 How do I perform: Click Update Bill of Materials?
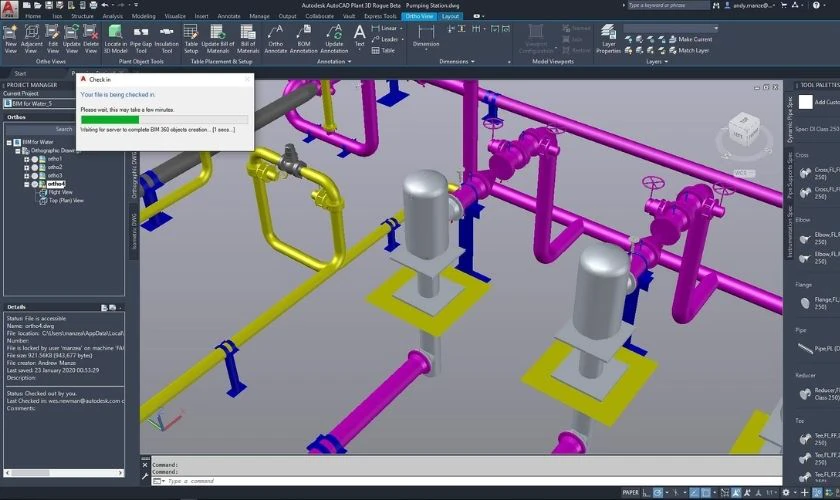218,39
